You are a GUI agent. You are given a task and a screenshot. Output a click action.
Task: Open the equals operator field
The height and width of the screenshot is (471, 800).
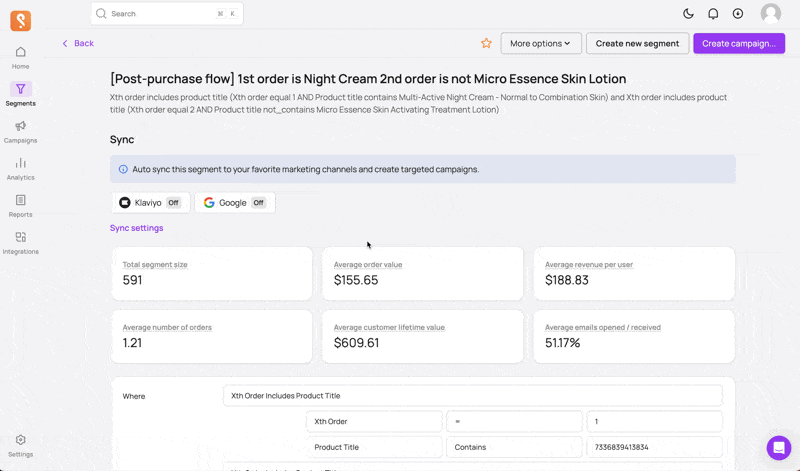coord(514,422)
